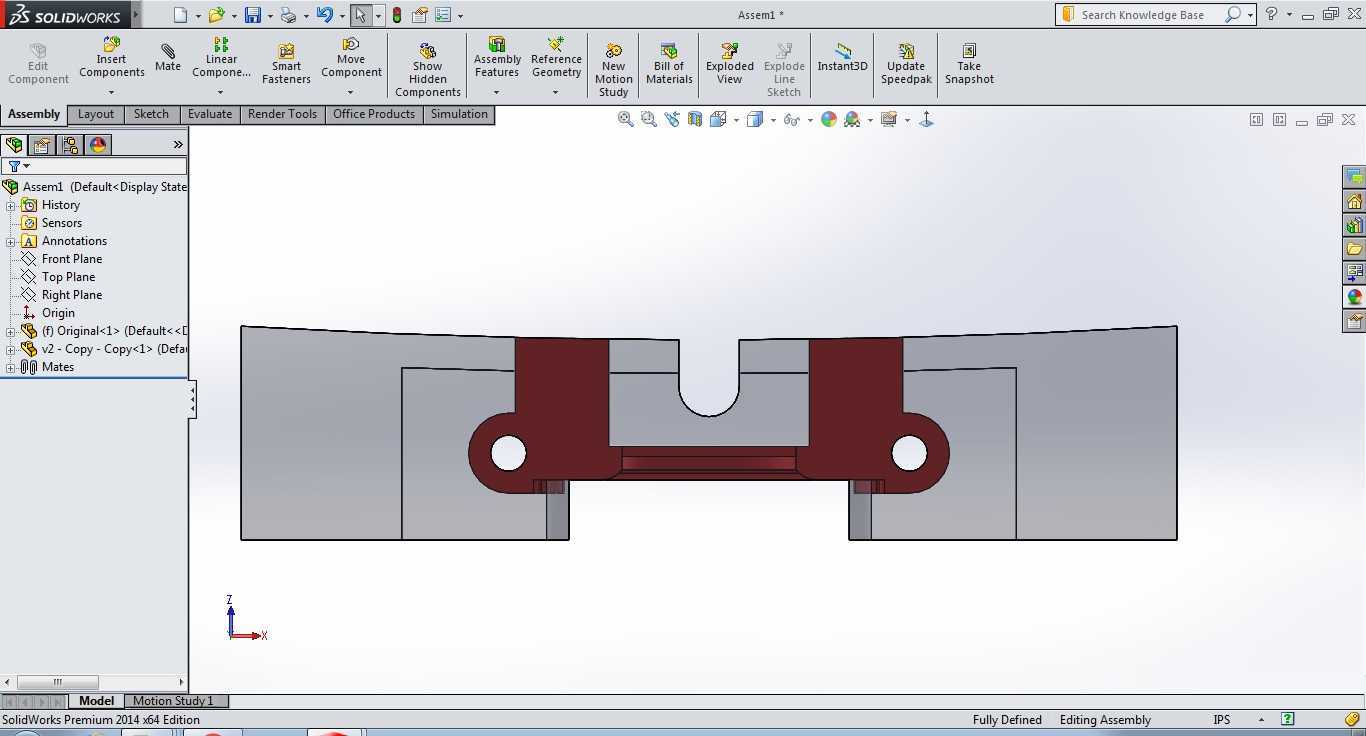Open the Insert Components dropdown arrow

click(x=111, y=93)
